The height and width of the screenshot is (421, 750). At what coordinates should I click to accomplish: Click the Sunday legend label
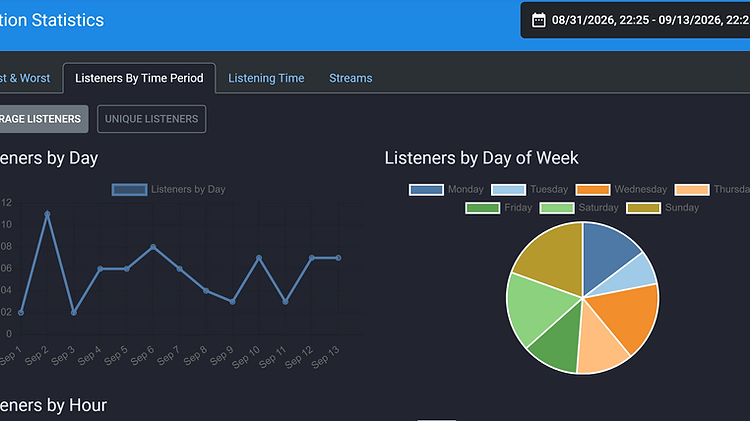682,208
